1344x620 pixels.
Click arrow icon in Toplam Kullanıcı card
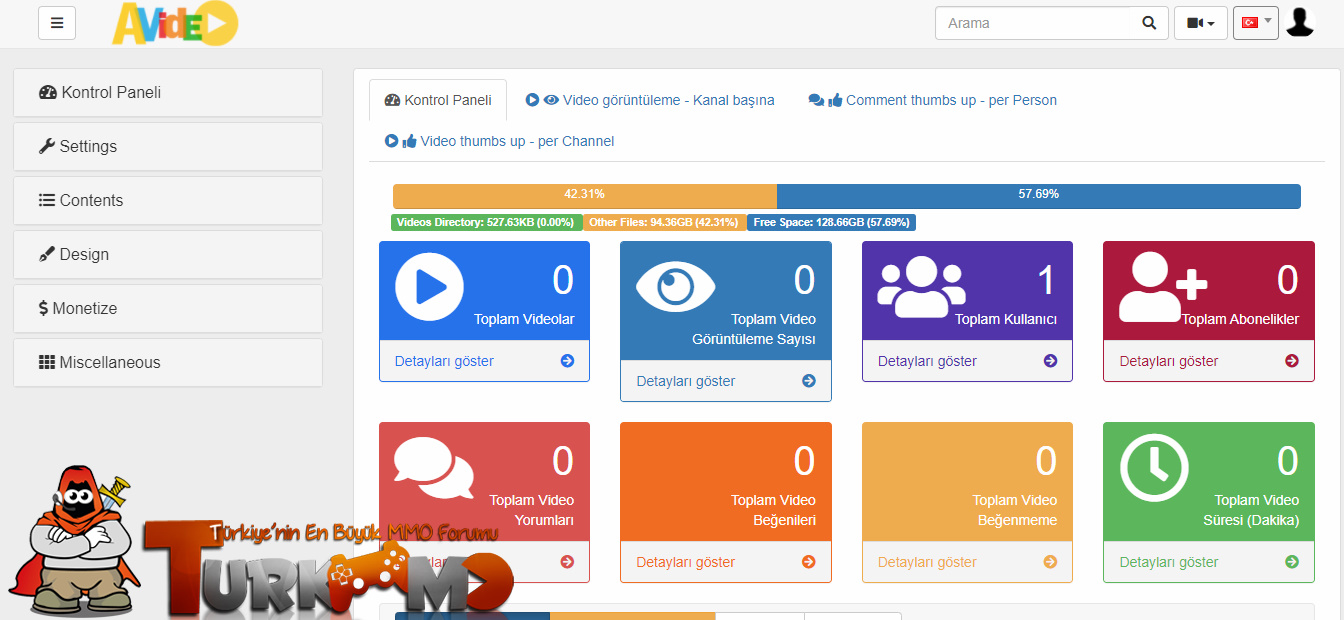1050,361
